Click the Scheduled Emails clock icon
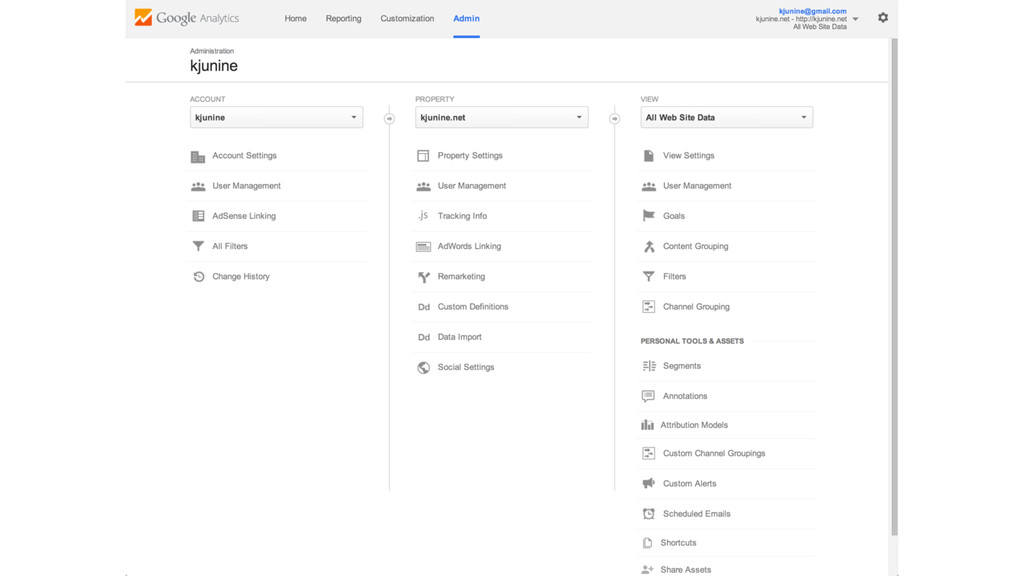The image size is (1024, 576). click(x=648, y=514)
